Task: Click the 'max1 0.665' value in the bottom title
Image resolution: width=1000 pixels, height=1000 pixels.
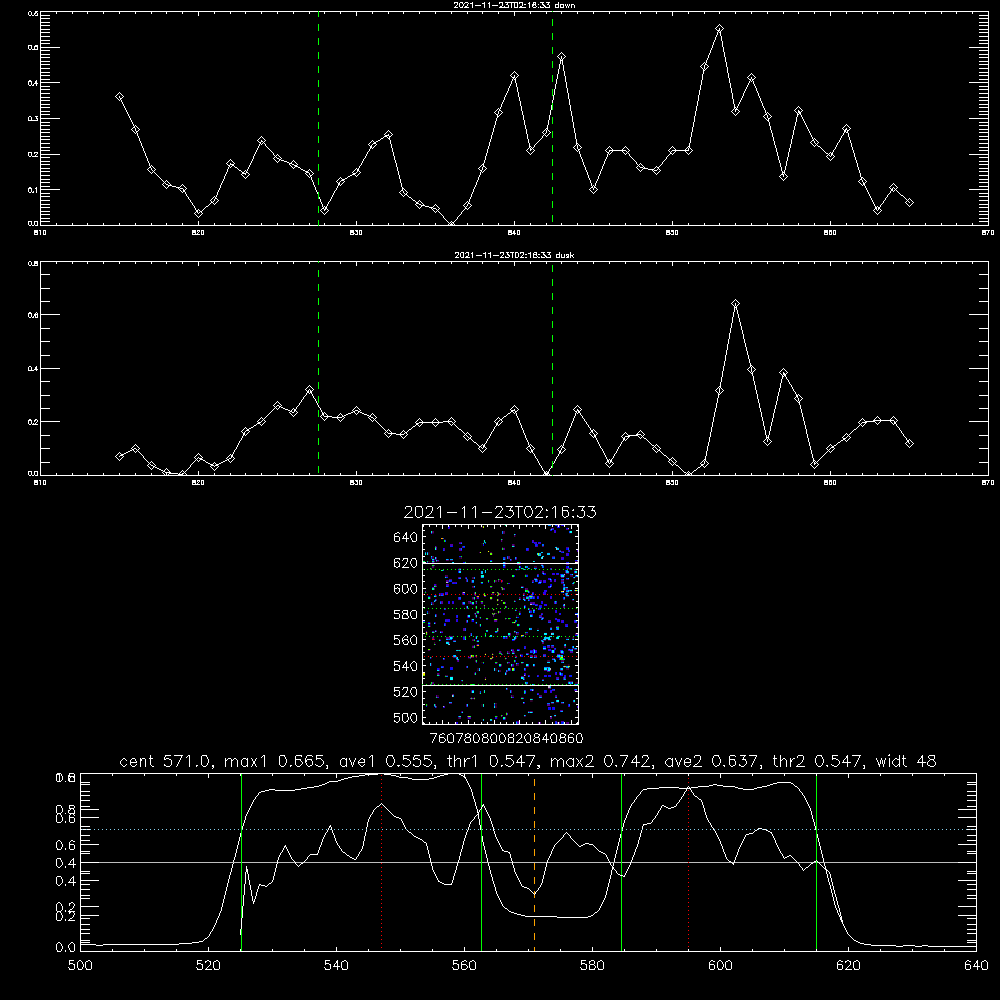Action: pyautogui.click(x=276, y=761)
